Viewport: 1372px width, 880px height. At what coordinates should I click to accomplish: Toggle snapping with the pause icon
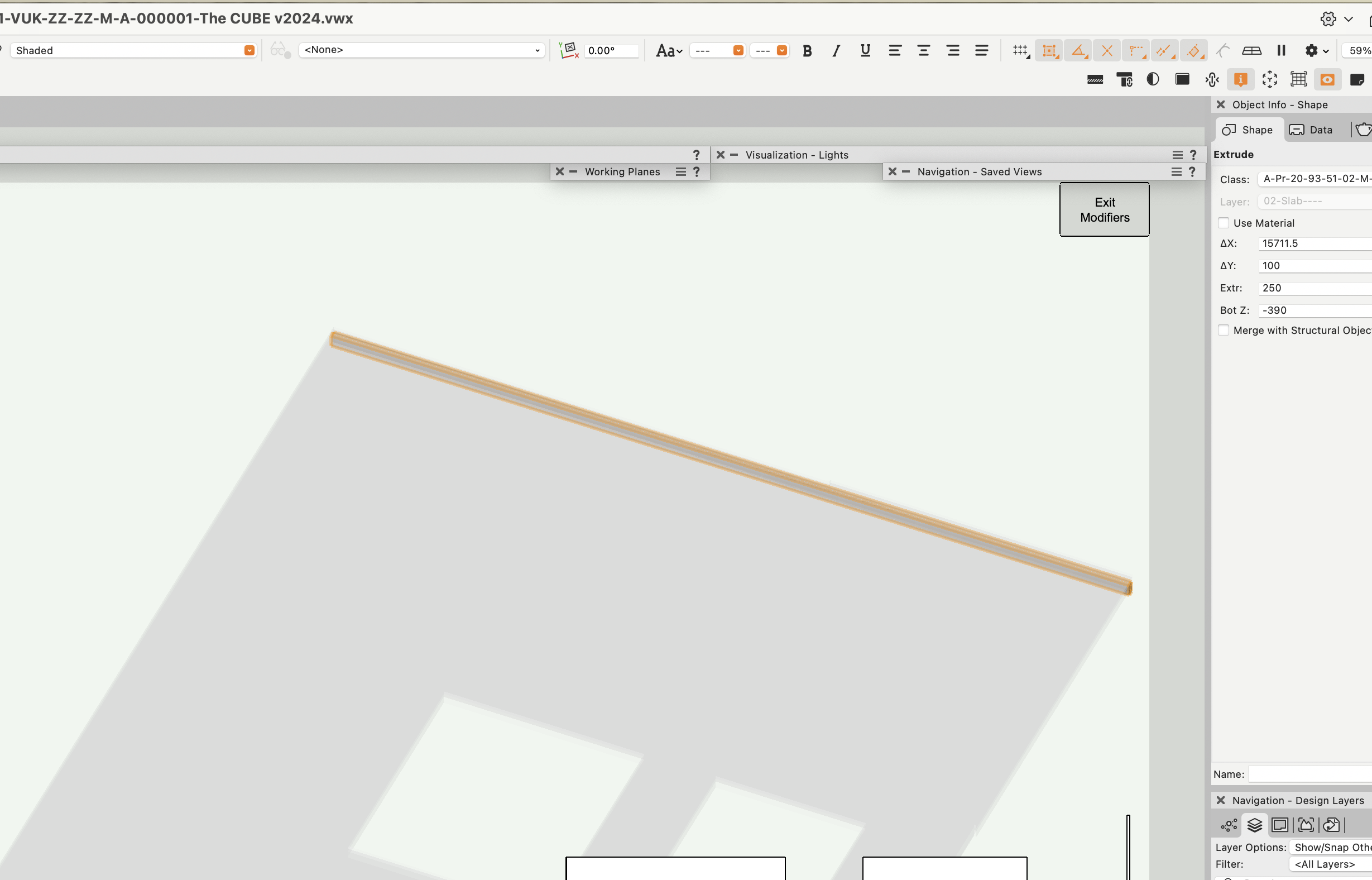[1281, 50]
